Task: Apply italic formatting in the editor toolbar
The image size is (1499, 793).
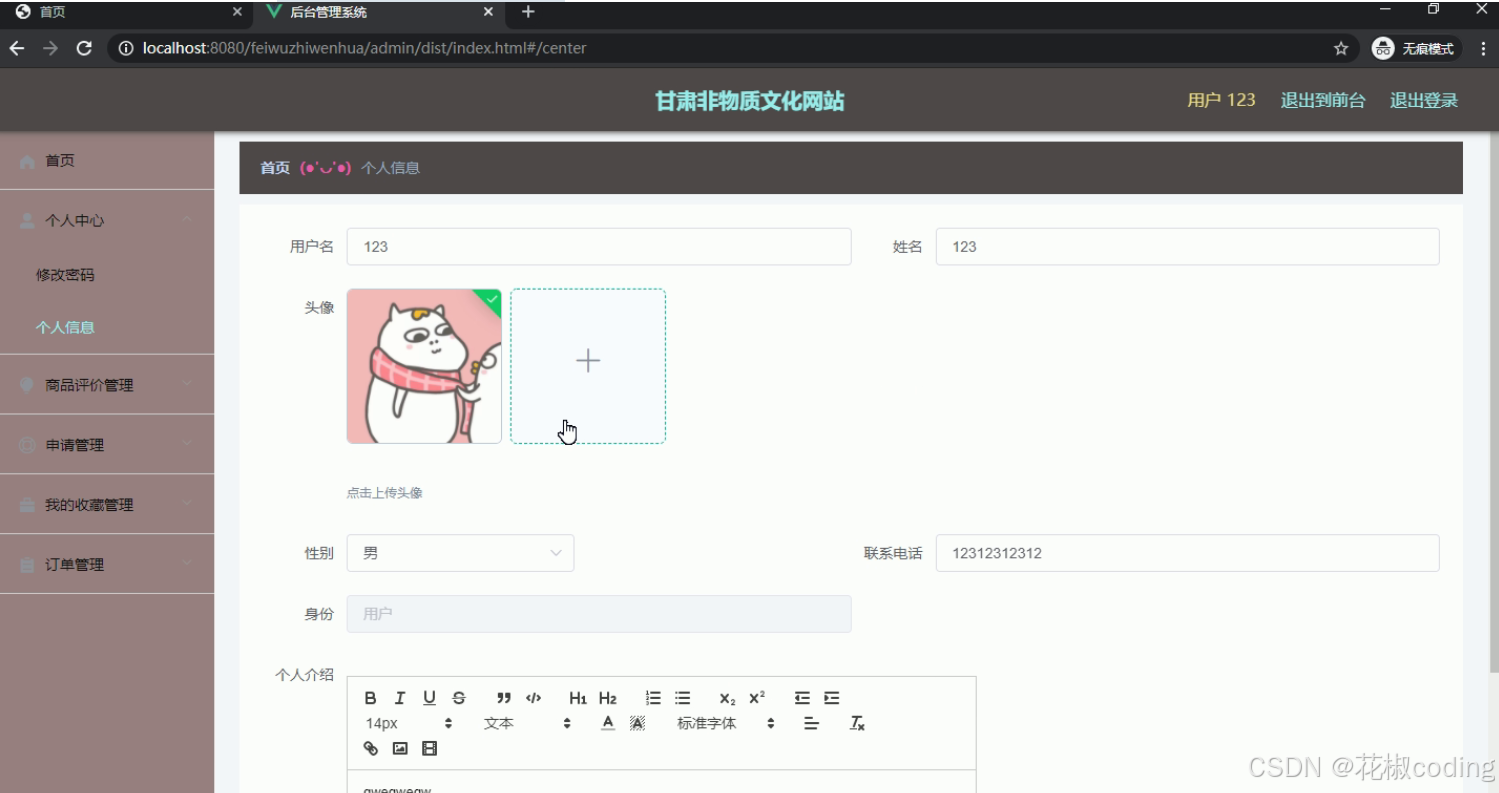Action: (x=399, y=697)
